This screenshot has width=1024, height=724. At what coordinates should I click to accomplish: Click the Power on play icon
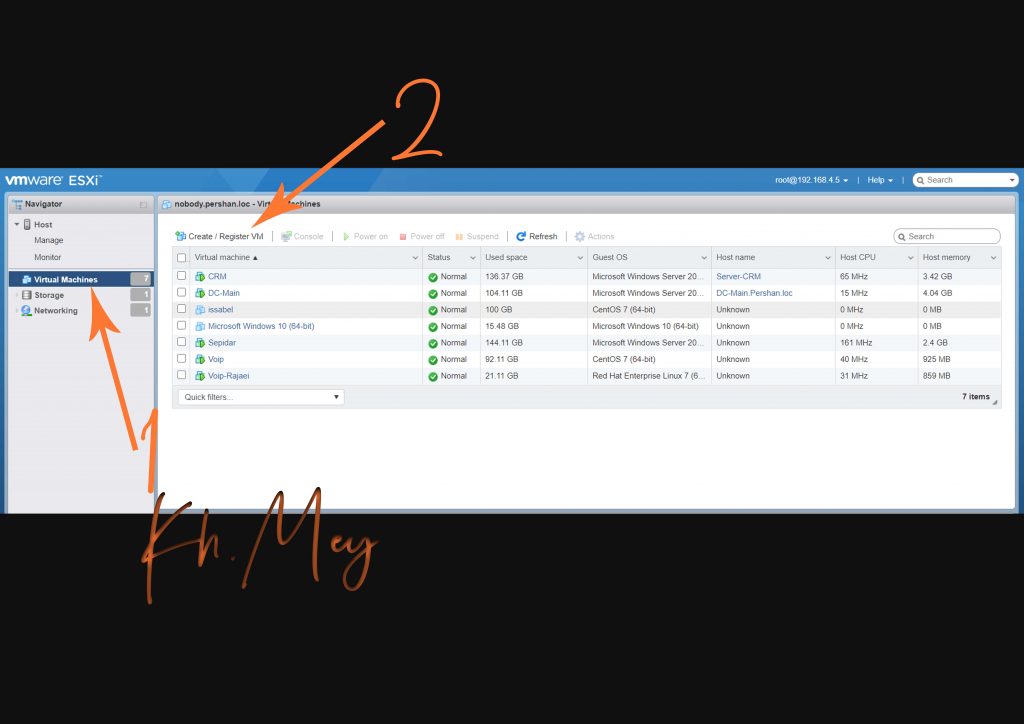click(x=346, y=236)
